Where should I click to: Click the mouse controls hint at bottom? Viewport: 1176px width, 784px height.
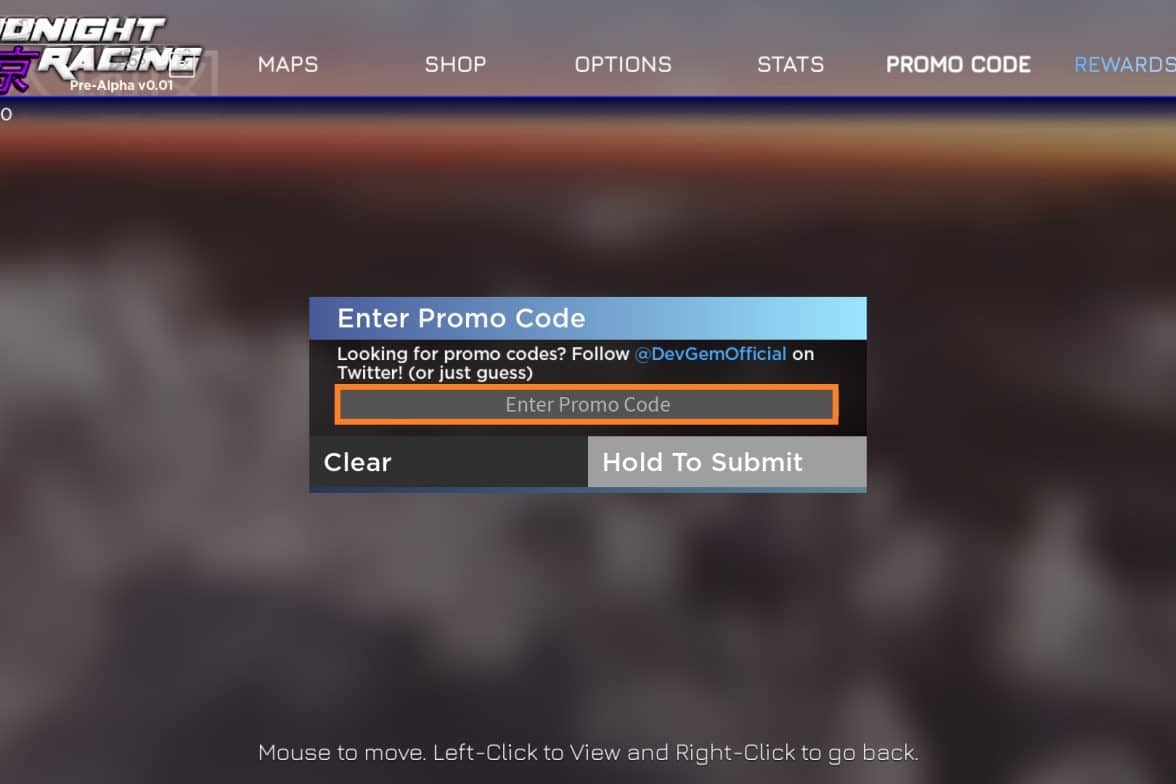pyautogui.click(x=588, y=752)
